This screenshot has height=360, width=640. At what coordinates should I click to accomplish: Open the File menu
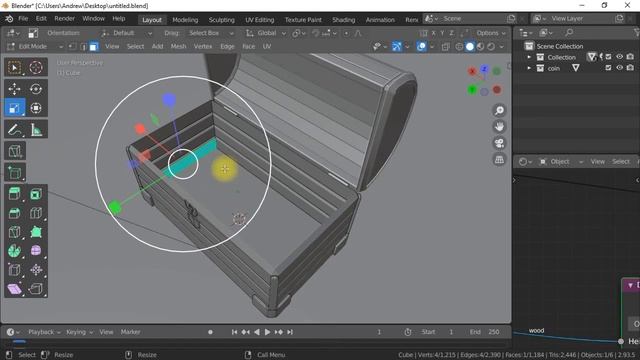pyautogui.click(x=23, y=19)
